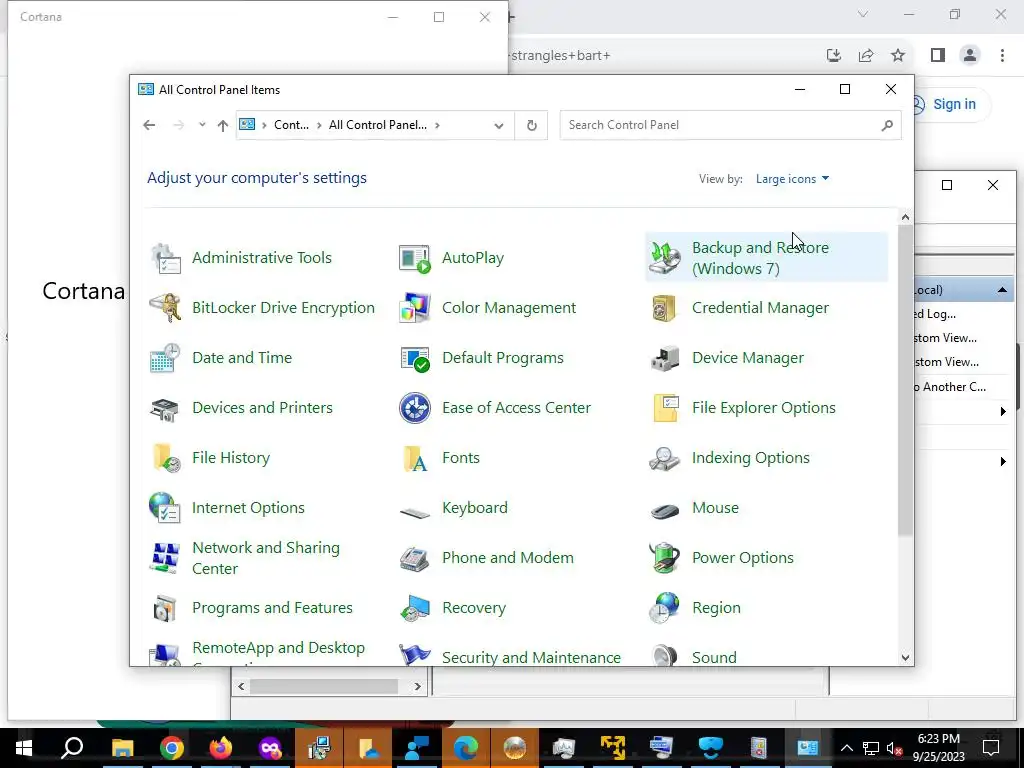
Task: Expand chevron after Cont... breadcrumb
Action: 319,125
